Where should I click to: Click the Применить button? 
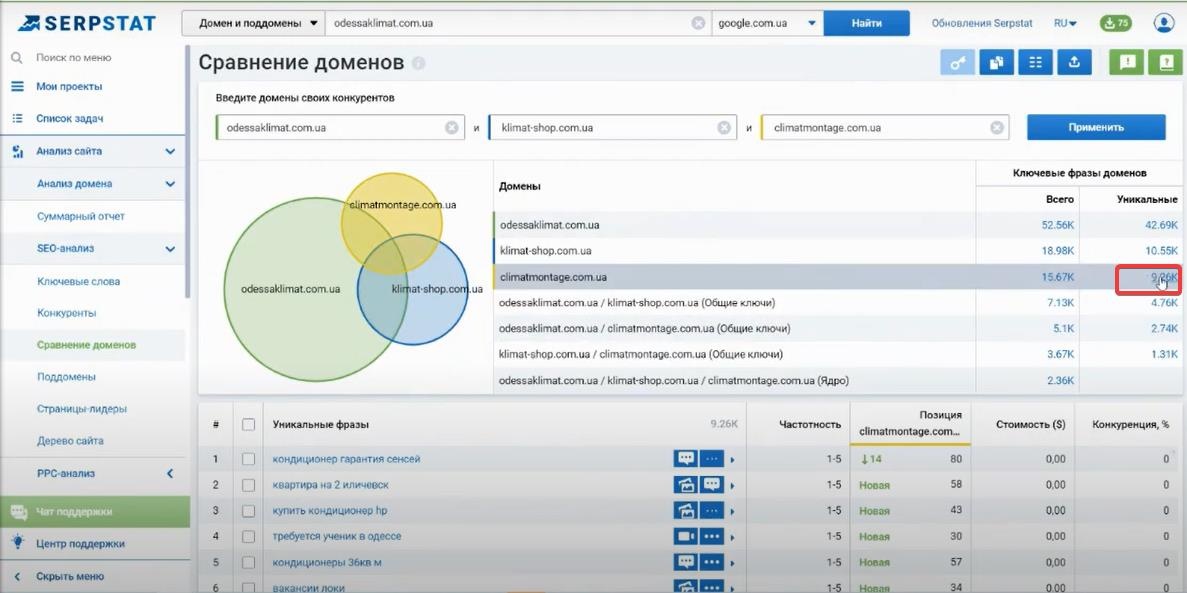pyautogui.click(x=1095, y=127)
